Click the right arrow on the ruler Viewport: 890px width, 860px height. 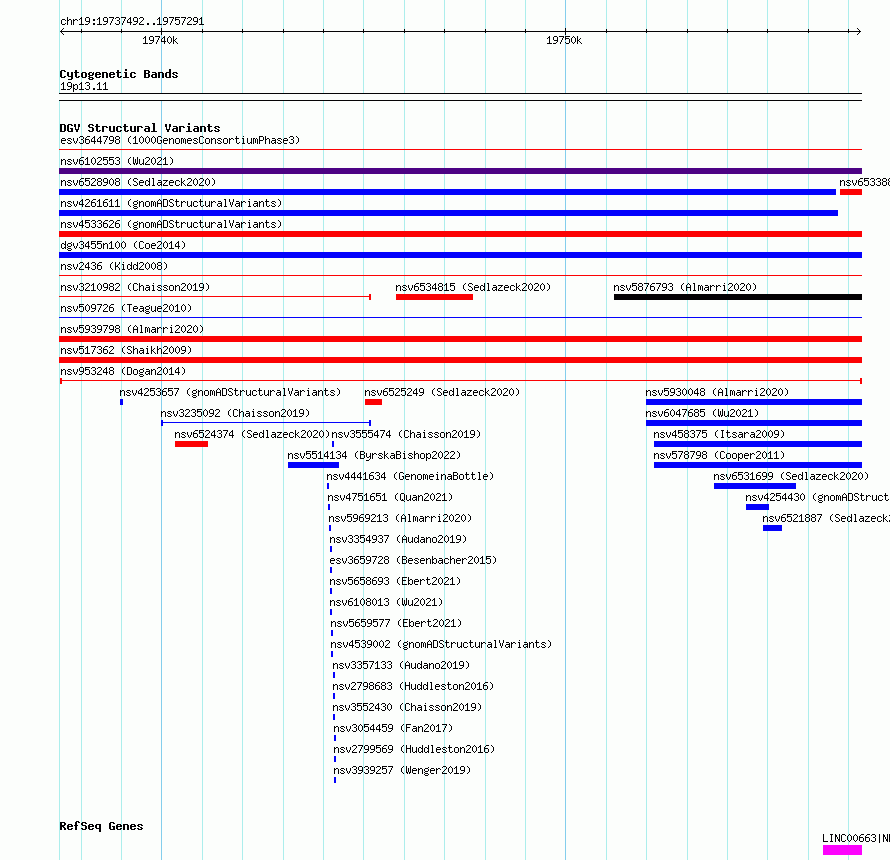point(858,32)
